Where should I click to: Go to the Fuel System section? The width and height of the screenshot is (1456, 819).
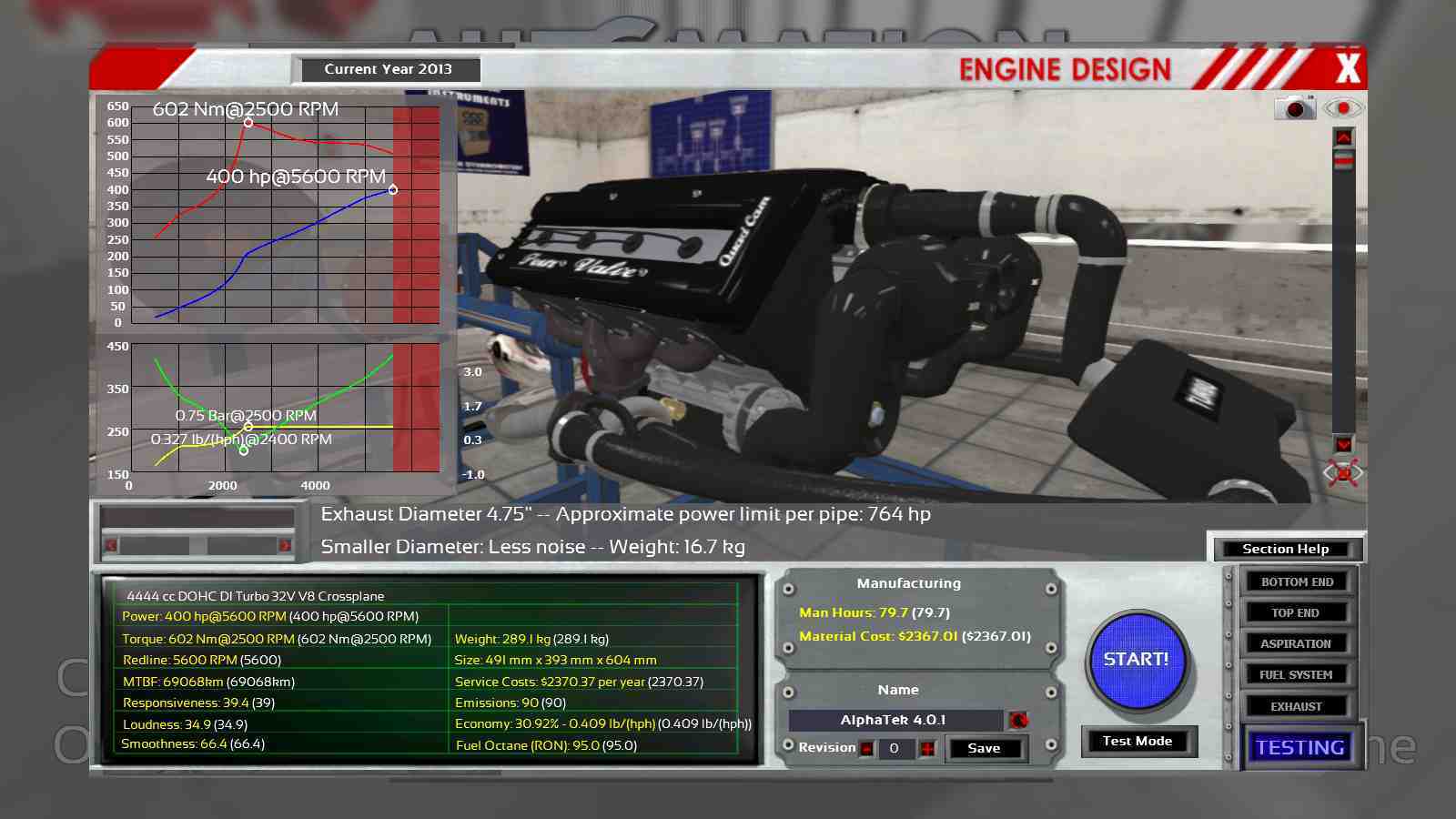point(1296,674)
